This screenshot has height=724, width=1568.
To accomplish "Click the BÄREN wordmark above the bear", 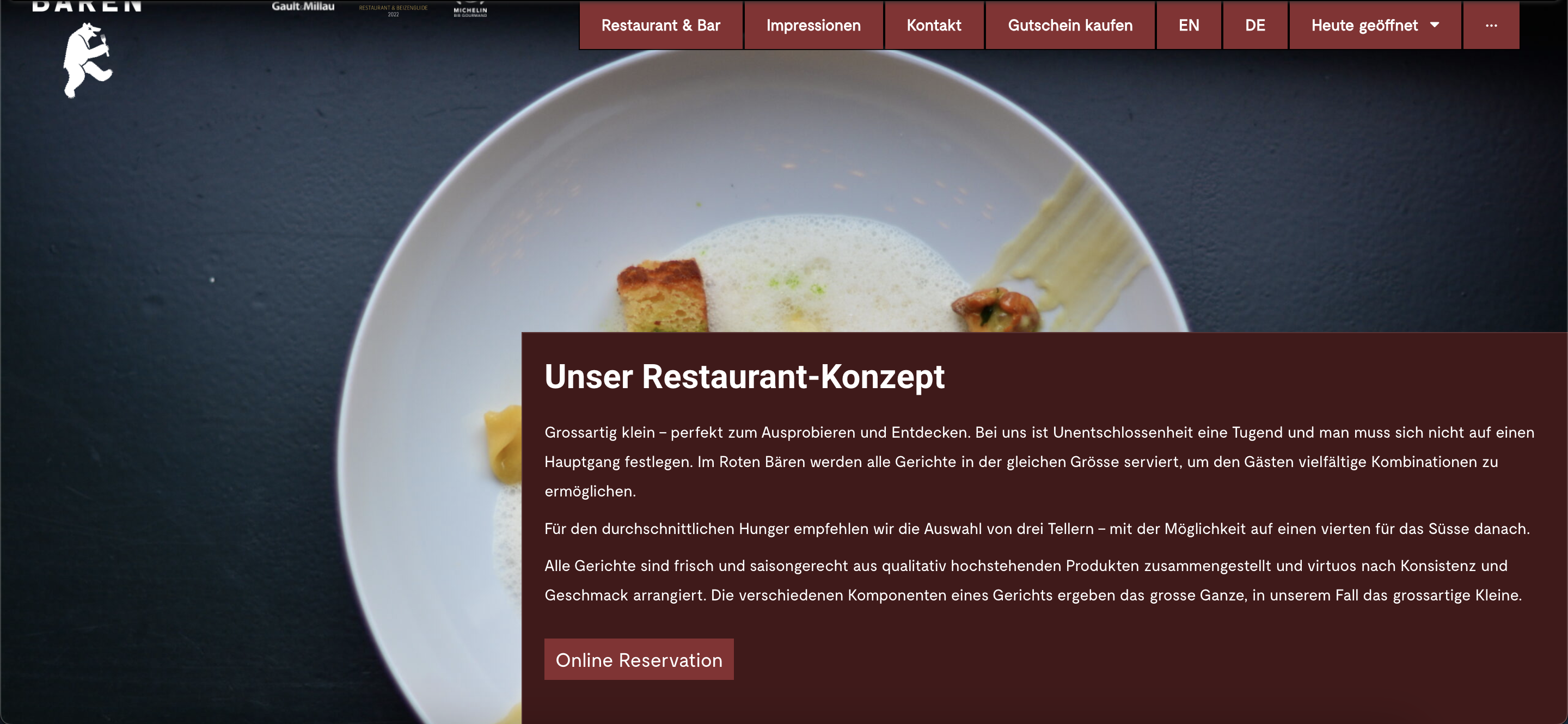I will [87, 5].
